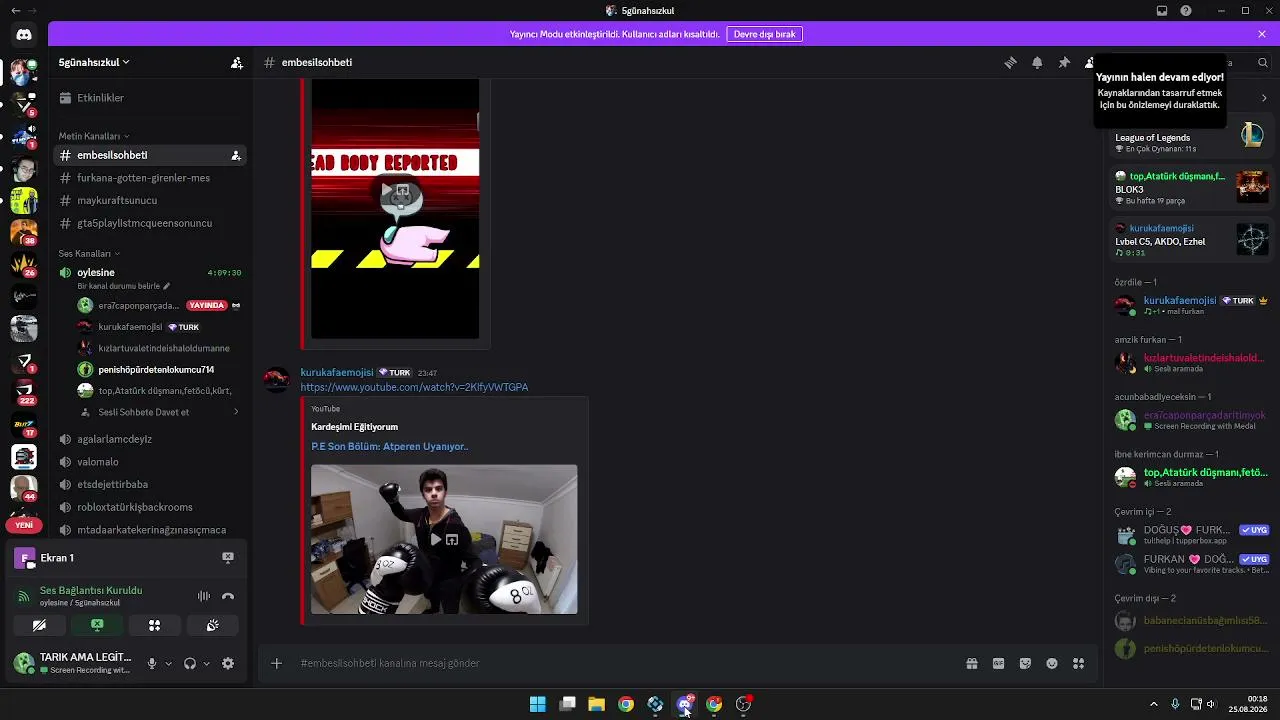Open YENİ unread indicator in server list
1280x720 pixels.
[x=24, y=525]
